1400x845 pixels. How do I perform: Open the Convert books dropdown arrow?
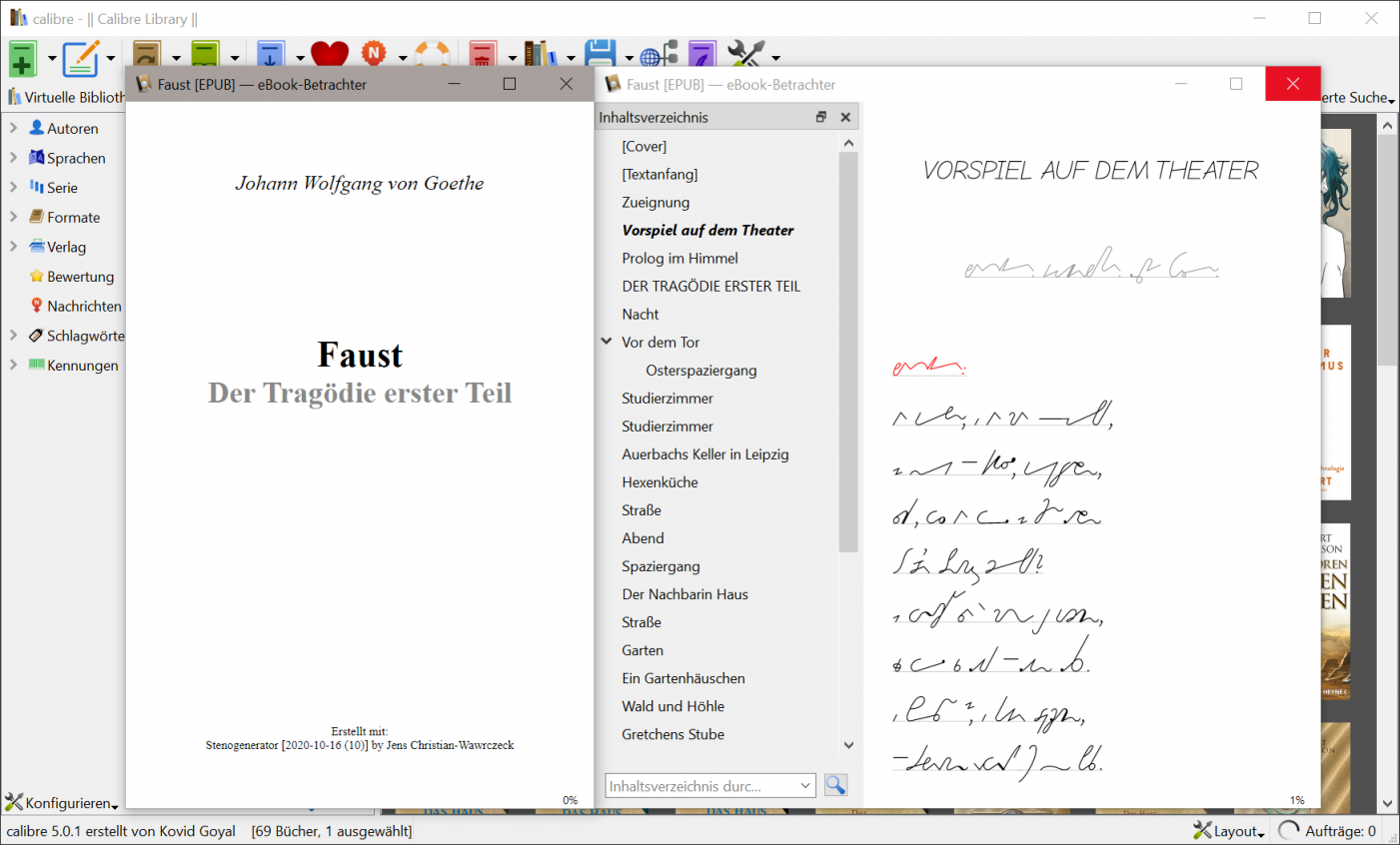[x=176, y=58]
